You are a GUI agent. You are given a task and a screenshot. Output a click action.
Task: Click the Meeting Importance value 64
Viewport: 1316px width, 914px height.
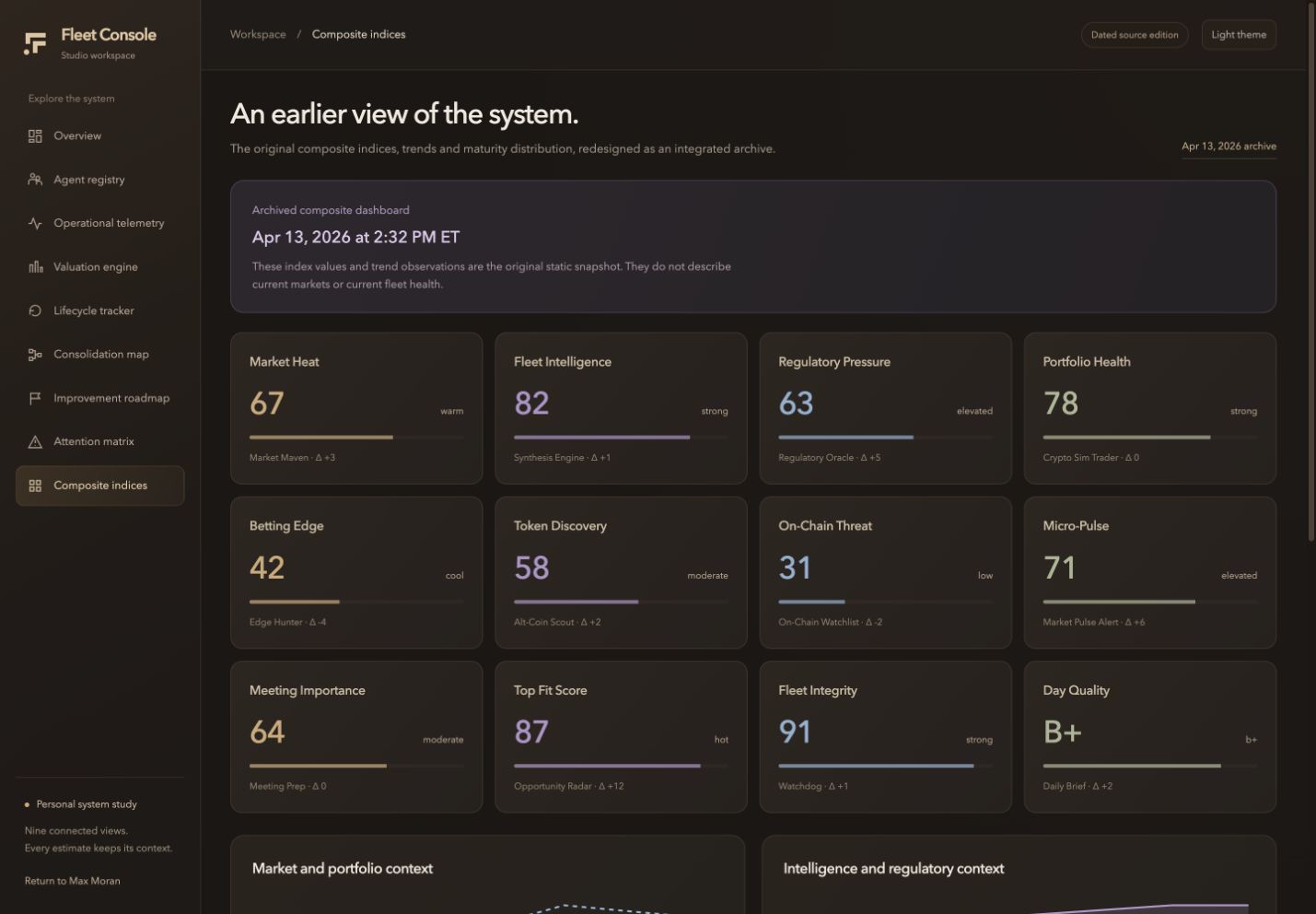click(x=267, y=732)
